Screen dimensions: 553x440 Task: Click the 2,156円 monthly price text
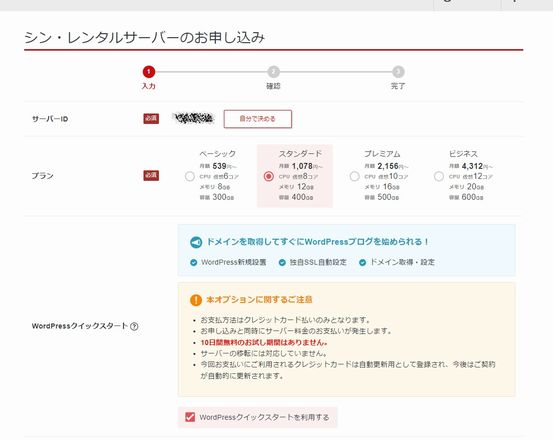click(x=386, y=166)
